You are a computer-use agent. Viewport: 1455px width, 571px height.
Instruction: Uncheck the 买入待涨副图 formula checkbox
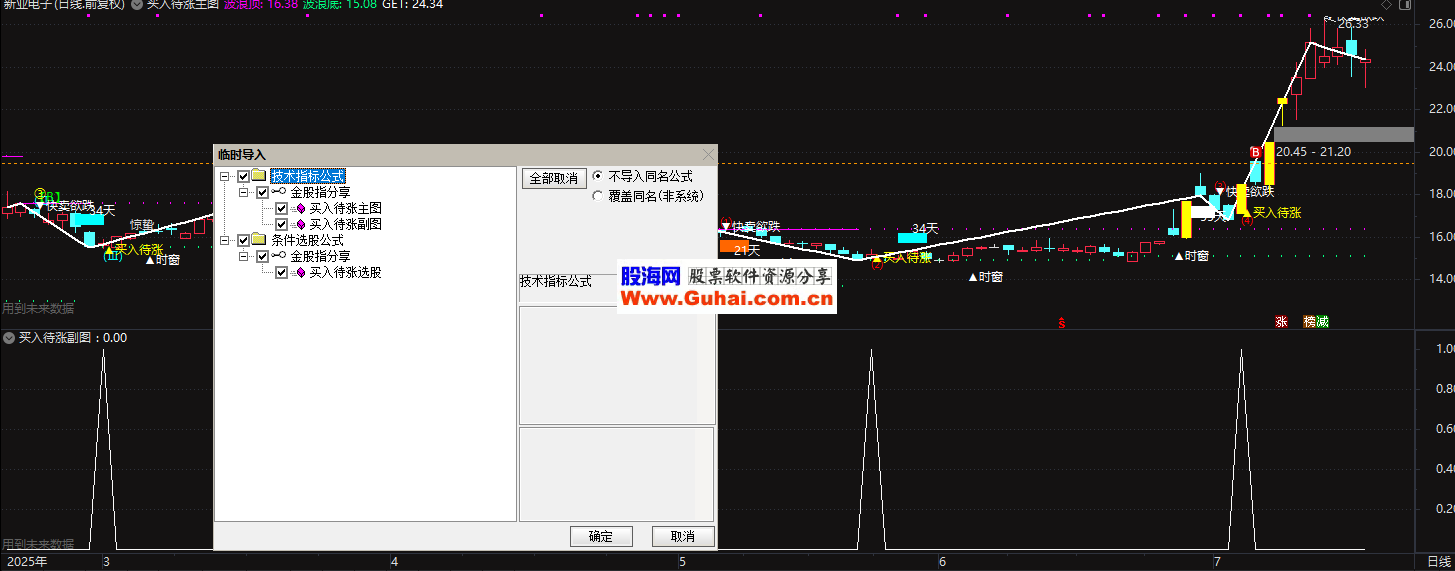pyautogui.click(x=281, y=224)
